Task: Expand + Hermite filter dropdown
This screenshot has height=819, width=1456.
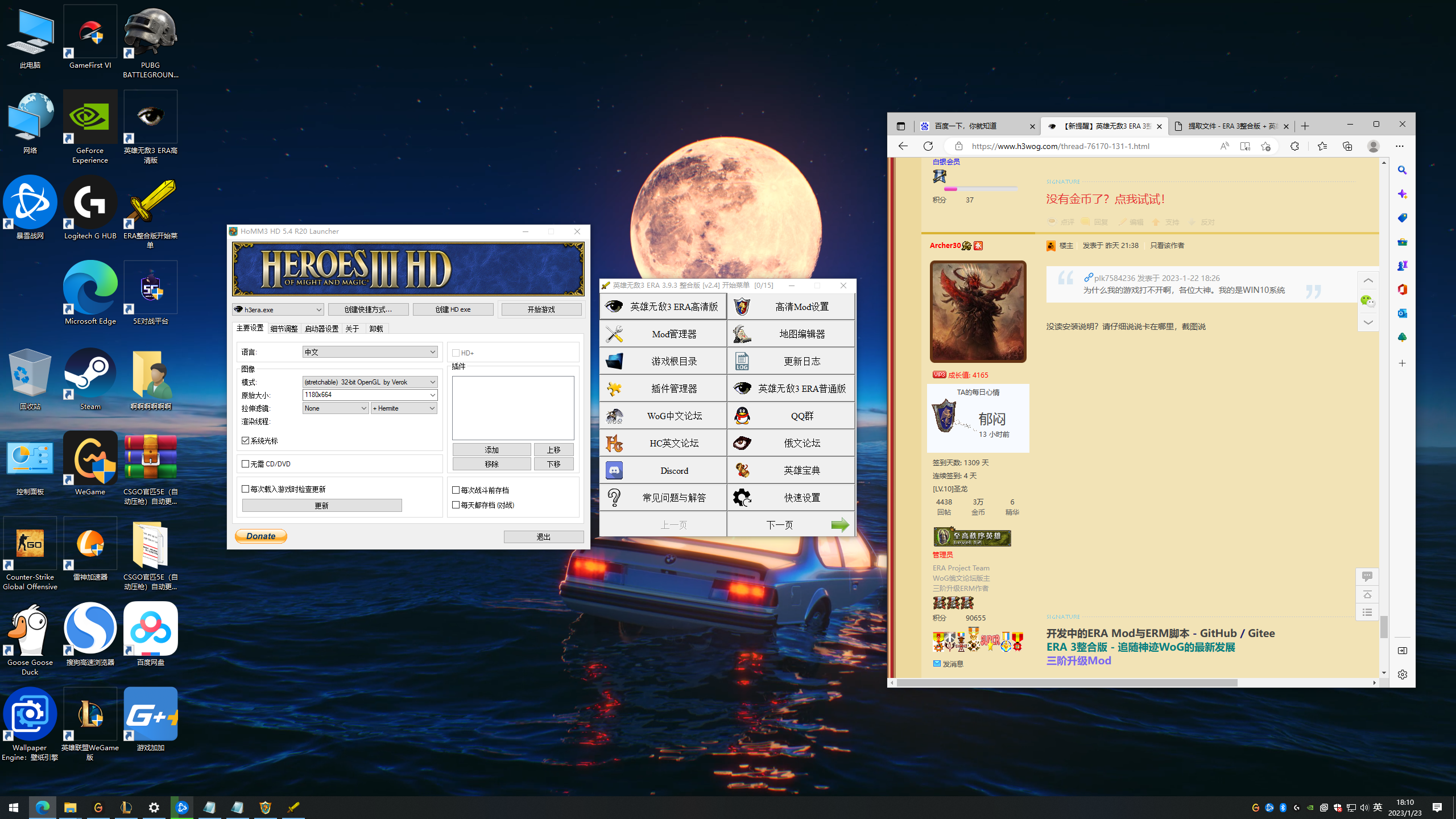Action: point(404,408)
